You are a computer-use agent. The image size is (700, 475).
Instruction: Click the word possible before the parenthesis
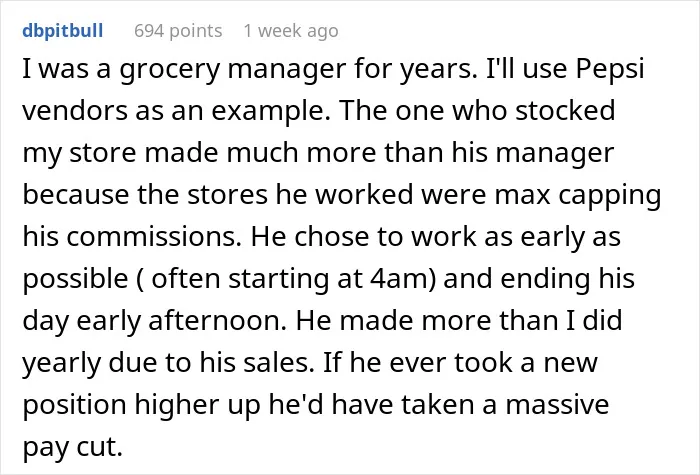[75, 280]
